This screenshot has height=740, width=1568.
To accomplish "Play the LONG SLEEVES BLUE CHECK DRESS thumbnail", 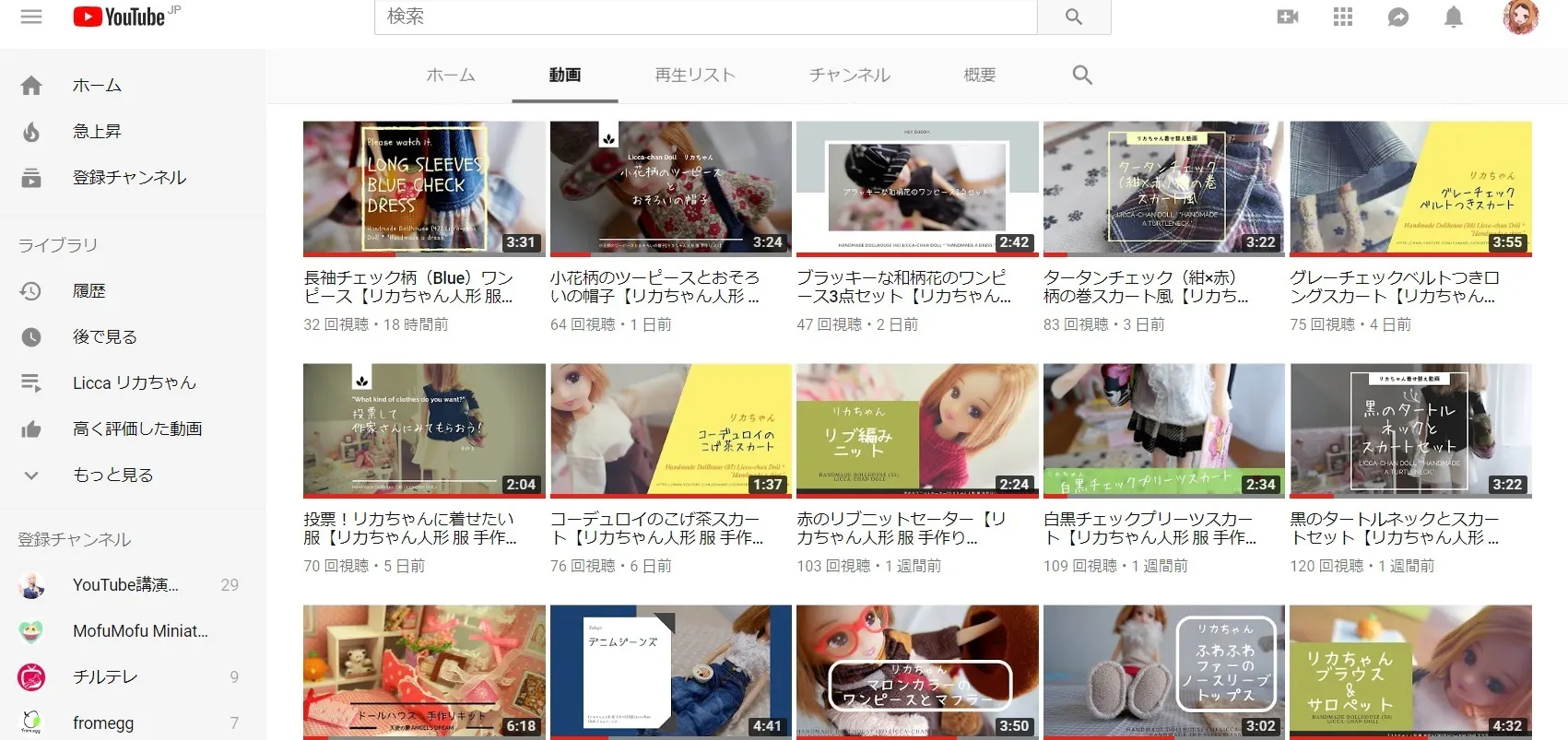I will coord(424,188).
